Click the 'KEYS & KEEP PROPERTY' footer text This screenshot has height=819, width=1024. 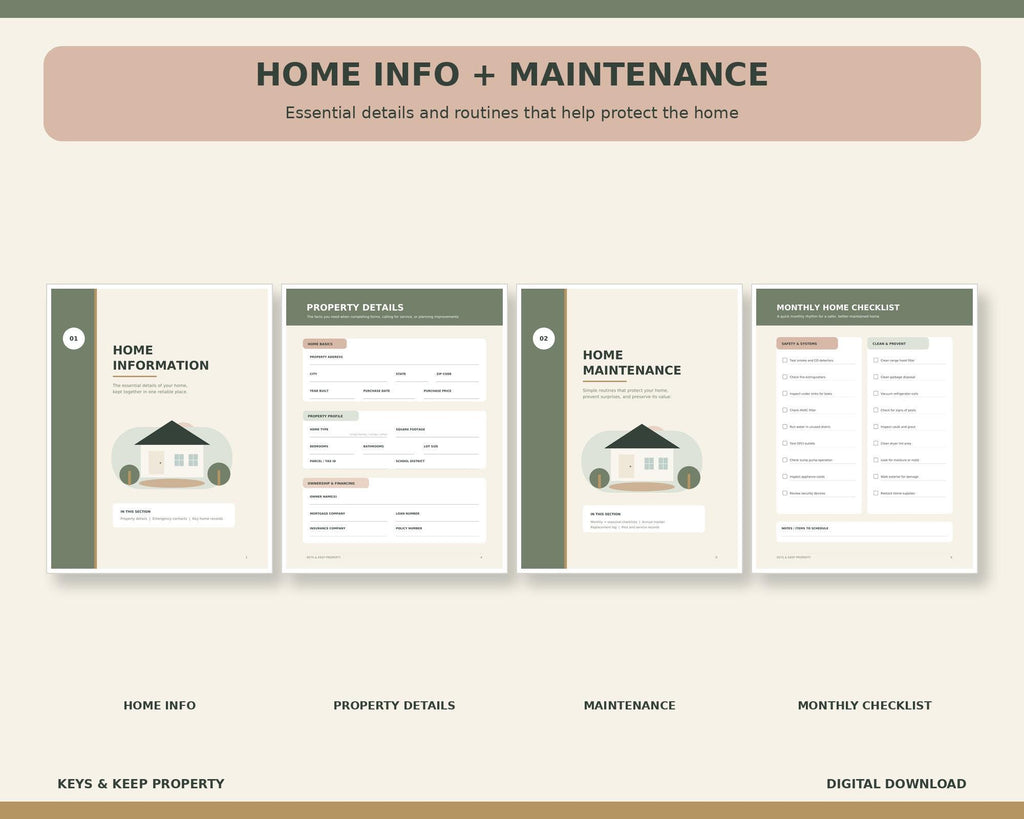tap(141, 784)
